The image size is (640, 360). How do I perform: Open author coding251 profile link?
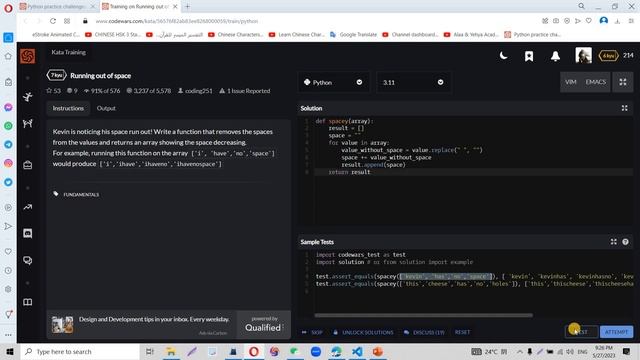tap(195, 91)
